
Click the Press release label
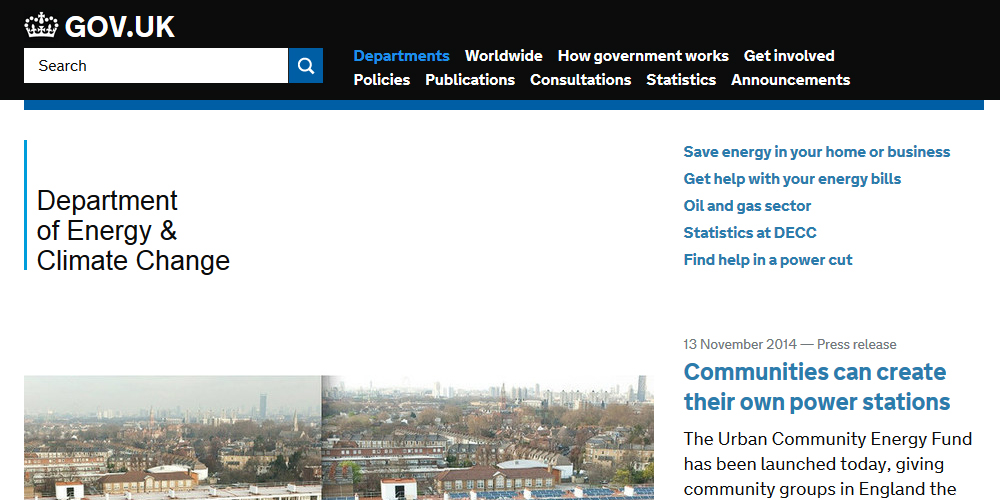tap(857, 345)
